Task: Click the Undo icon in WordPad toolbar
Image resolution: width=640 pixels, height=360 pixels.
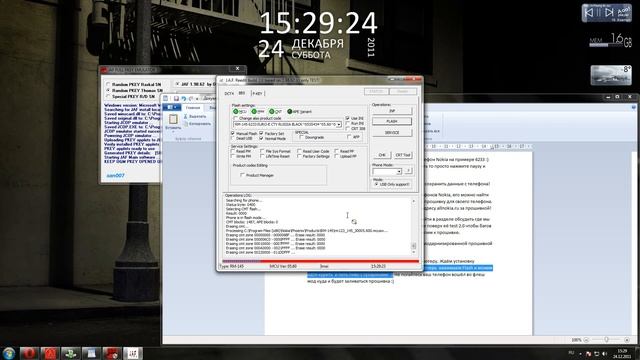Action: pyautogui.click(x=184, y=99)
